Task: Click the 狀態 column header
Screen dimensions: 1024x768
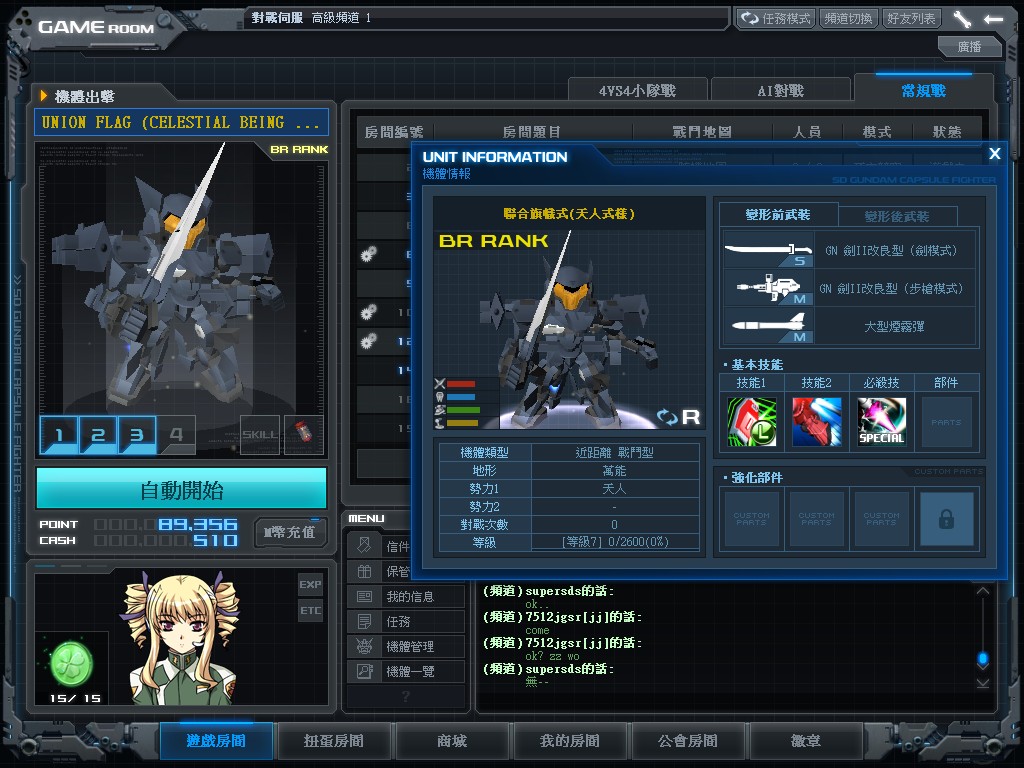Action: point(946,132)
